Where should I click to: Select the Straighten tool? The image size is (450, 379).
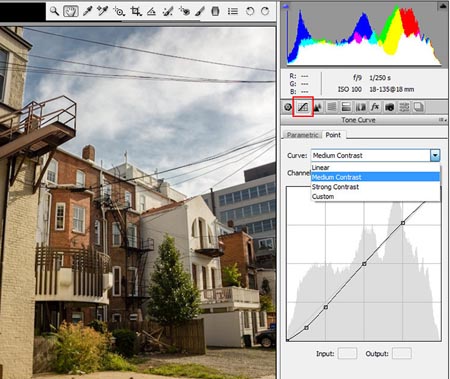[x=151, y=12]
